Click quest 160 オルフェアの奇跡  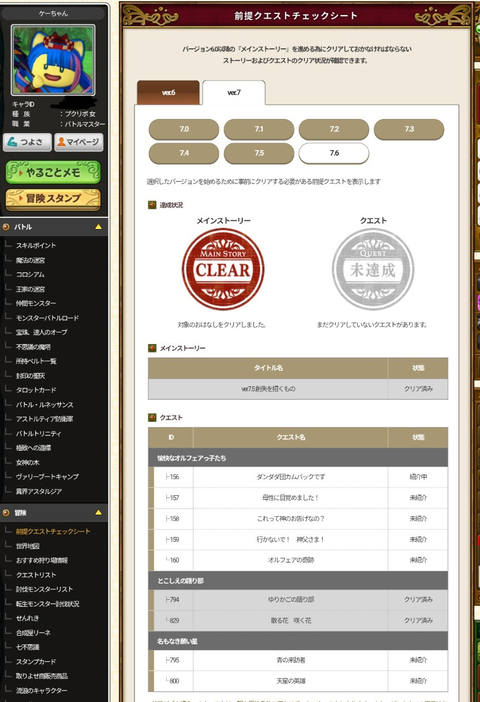pos(291,560)
